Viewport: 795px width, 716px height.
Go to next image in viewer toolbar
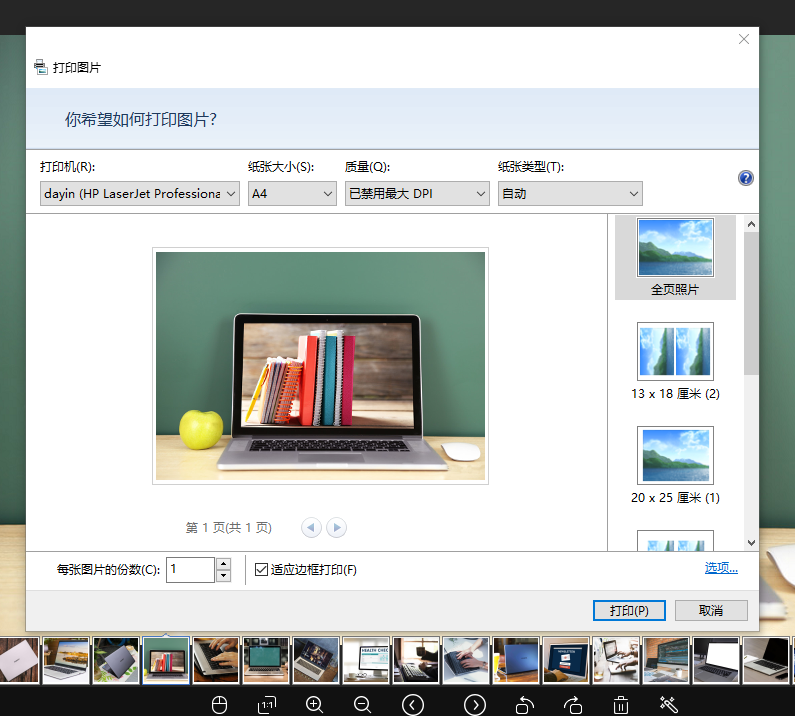click(x=475, y=704)
